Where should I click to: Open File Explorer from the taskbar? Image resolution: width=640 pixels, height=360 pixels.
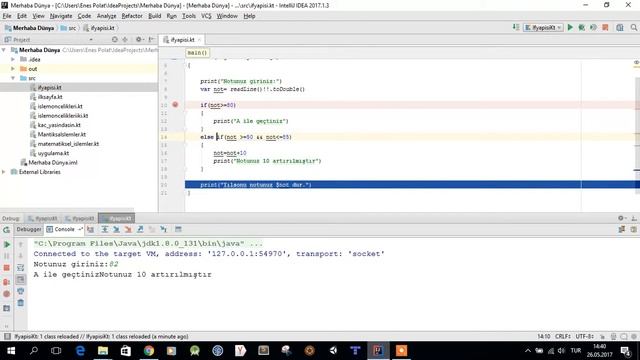pos(103,351)
